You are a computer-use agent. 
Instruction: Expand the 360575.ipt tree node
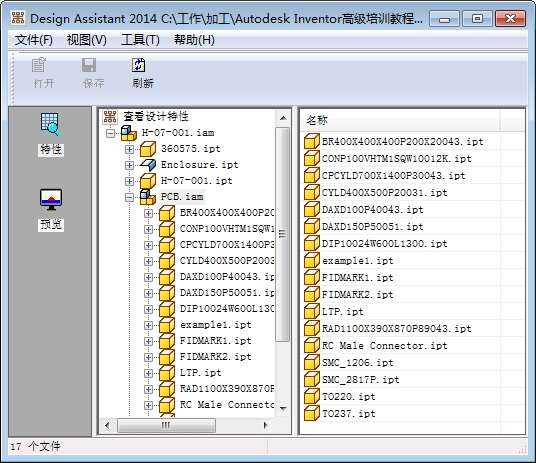click(129, 149)
